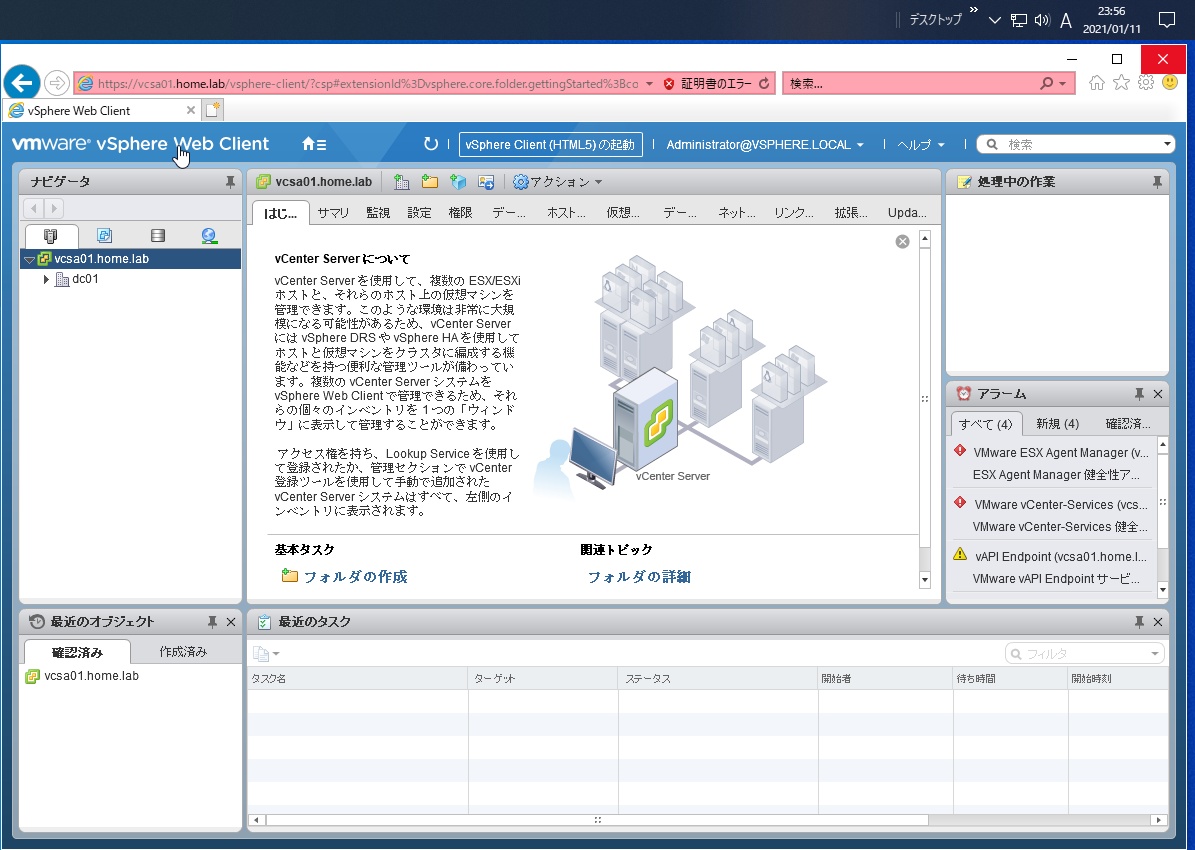Open the 作成済み recent objects tab
Image resolution: width=1195 pixels, height=850 pixels.
[183, 652]
